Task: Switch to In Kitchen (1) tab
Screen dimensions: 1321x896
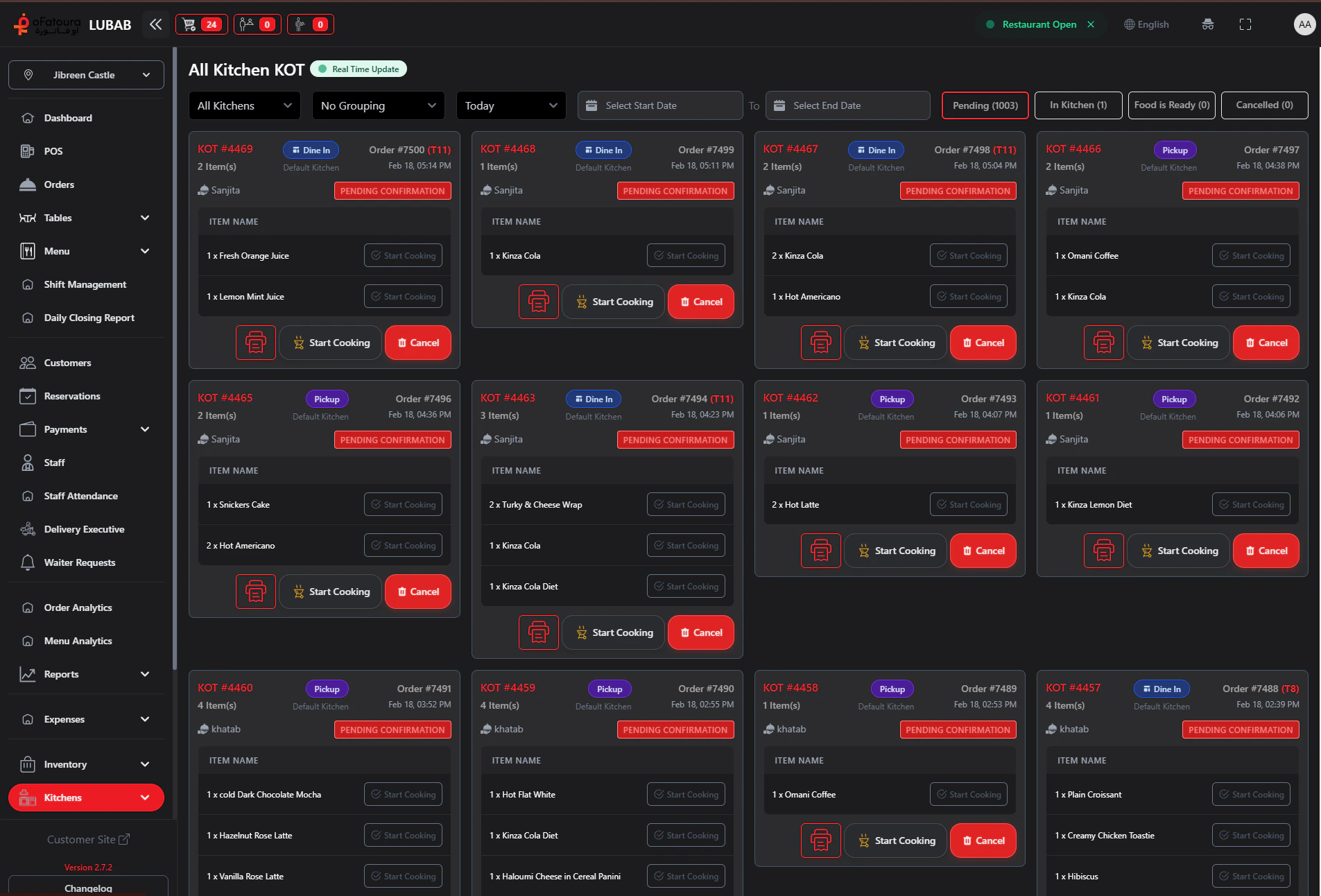Action: [x=1078, y=105]
